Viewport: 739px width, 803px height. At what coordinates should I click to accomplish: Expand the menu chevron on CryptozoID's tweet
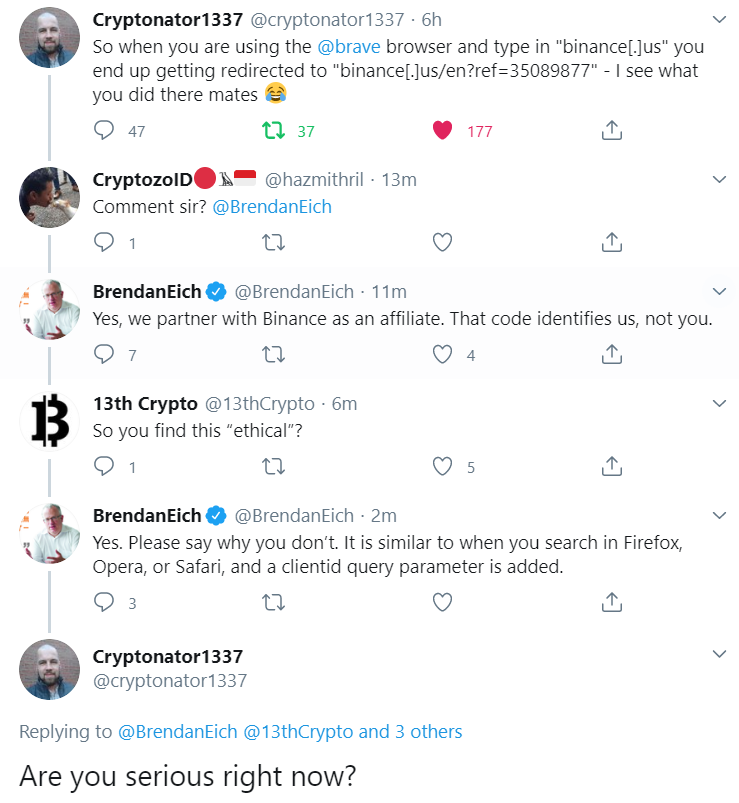[x=719, y=180]
